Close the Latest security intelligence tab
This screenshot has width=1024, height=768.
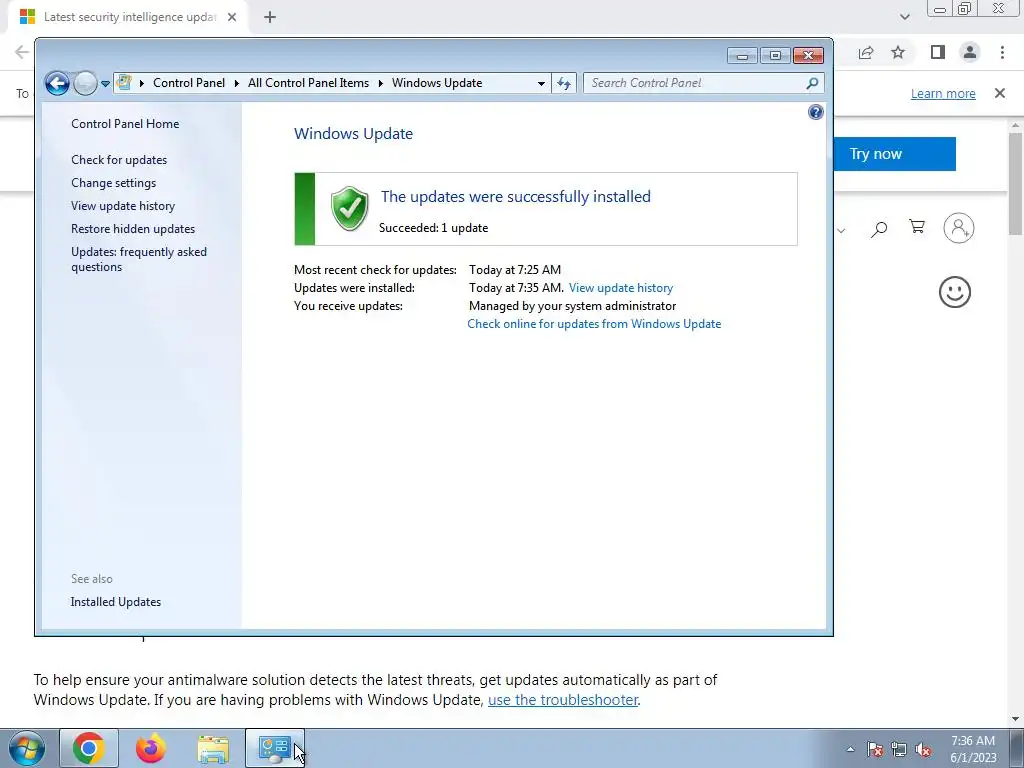(232, 18)
